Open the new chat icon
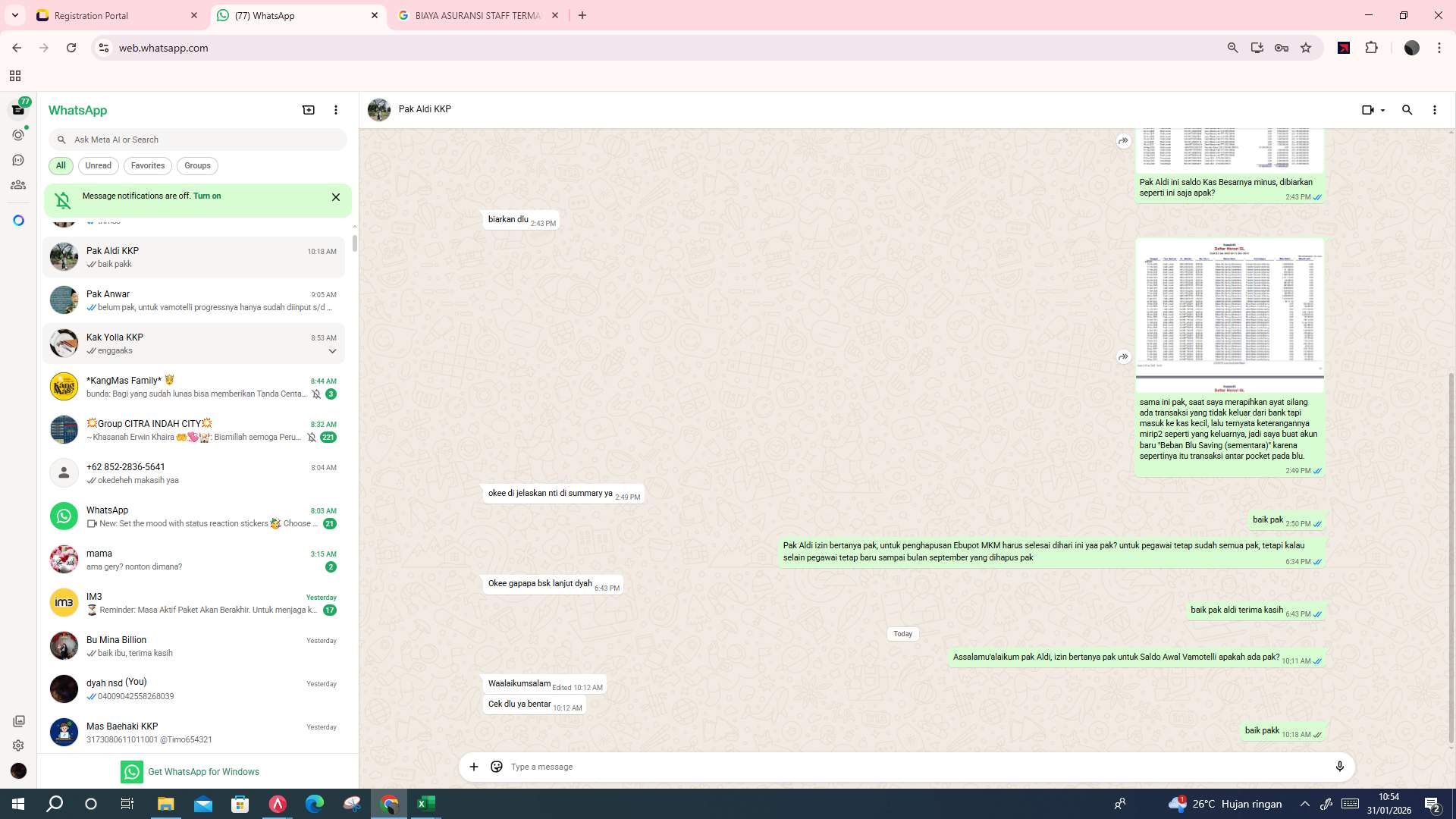This screenshot has height=819, width=1456. click(x=308, y=110)
